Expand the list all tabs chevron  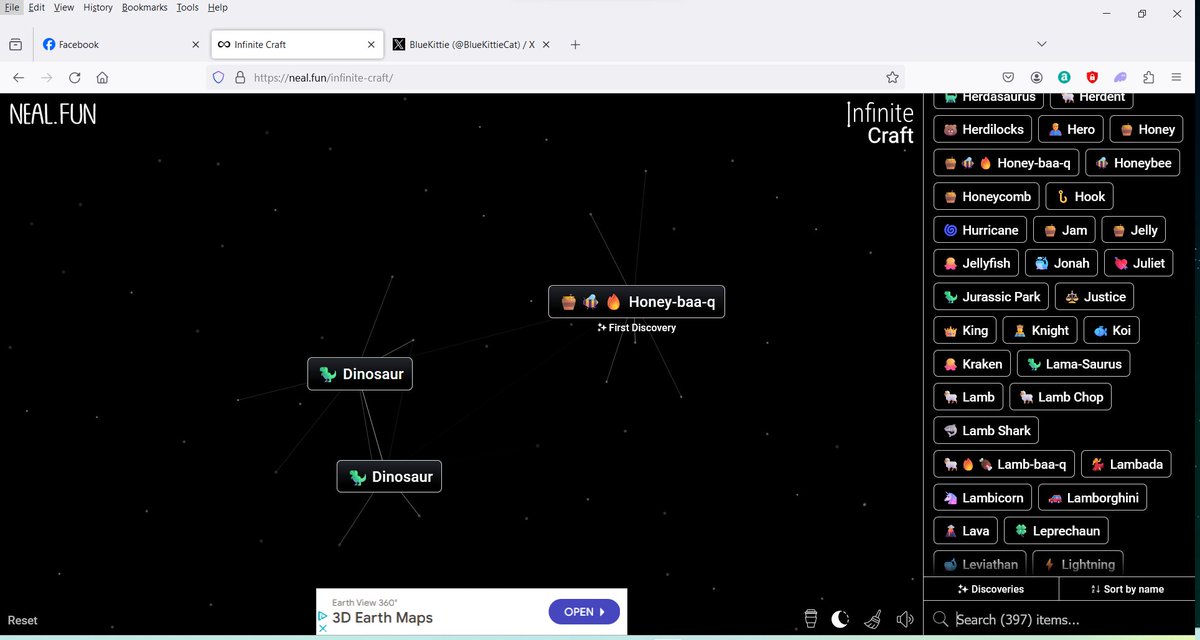1041,44
